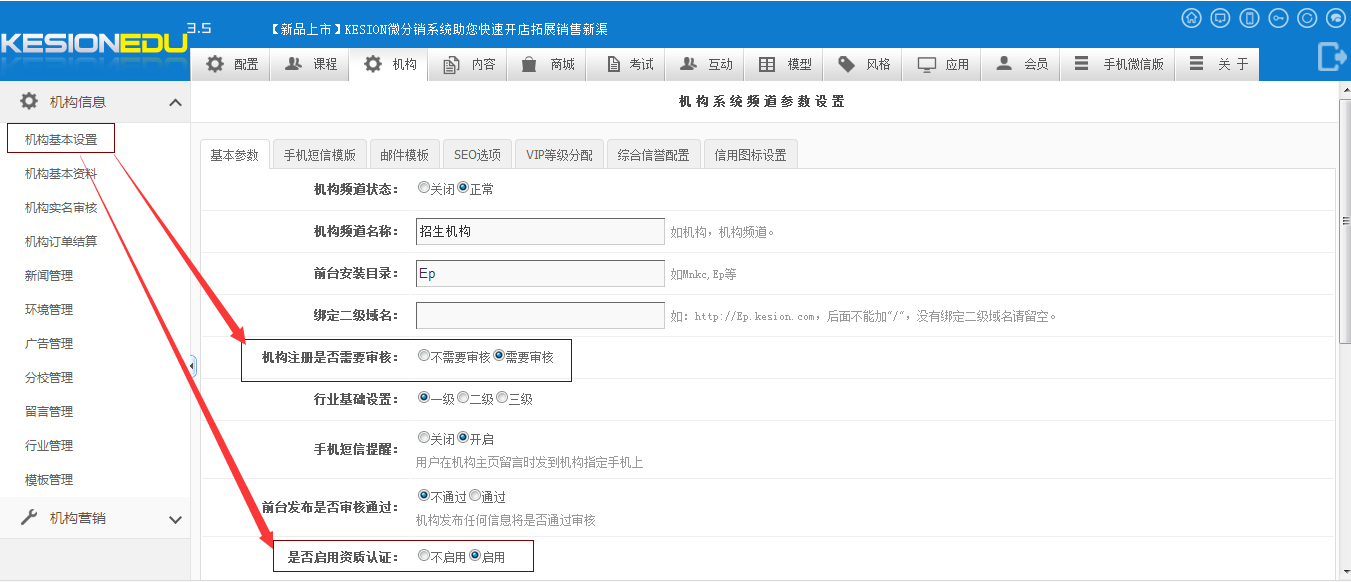
Task: Click the circular refresh icon in the header
Action: click(1307, 18)
